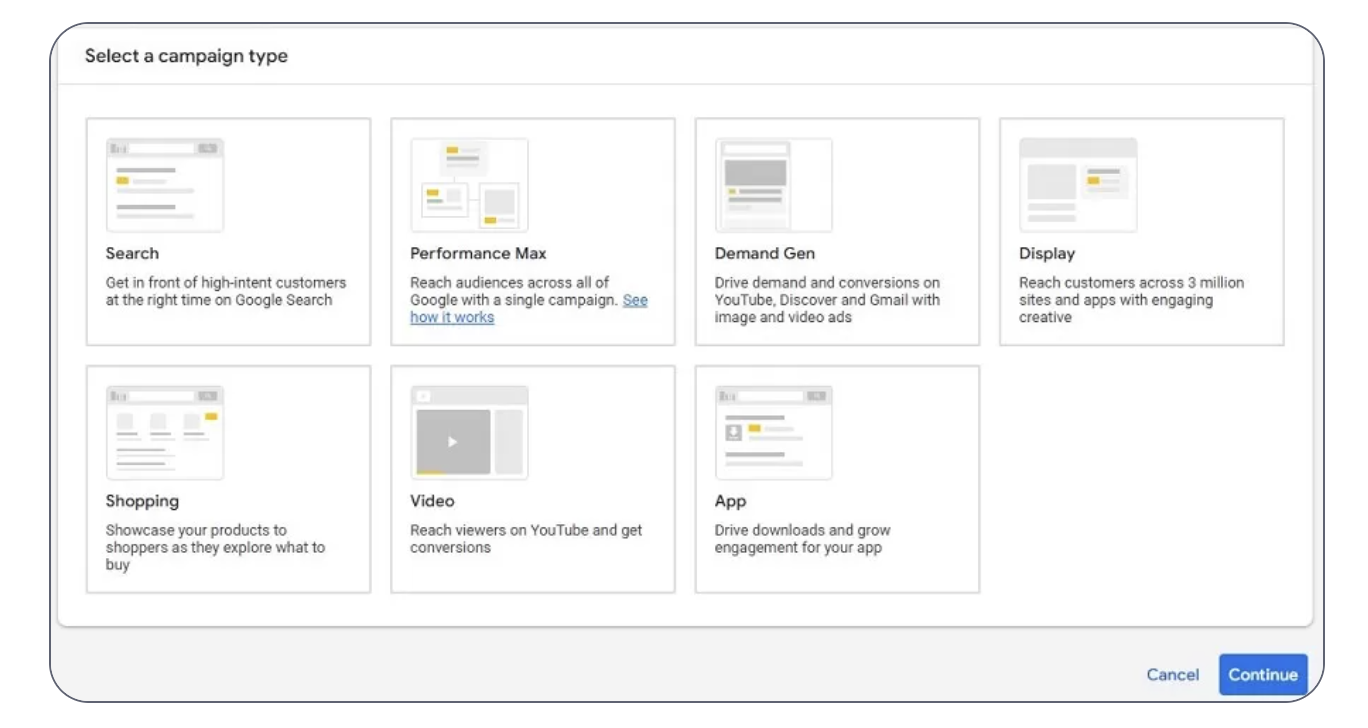Click the Performance Max campaign illustration
This screenshot has height=728, width=1368.
pos(469,185)
